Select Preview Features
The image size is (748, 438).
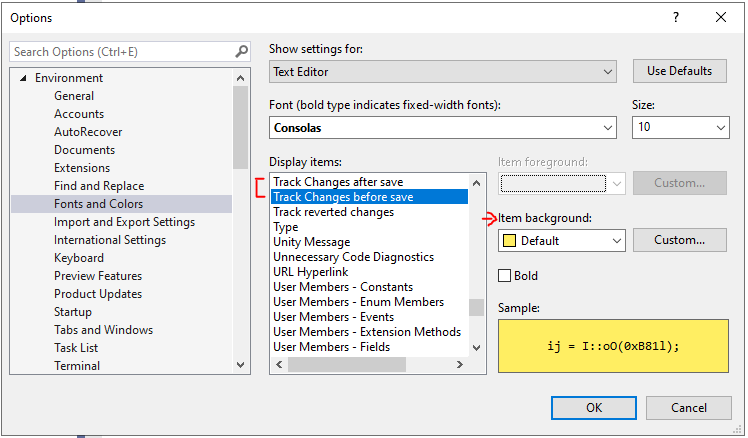pyautogui.click(x=98, y=276)
